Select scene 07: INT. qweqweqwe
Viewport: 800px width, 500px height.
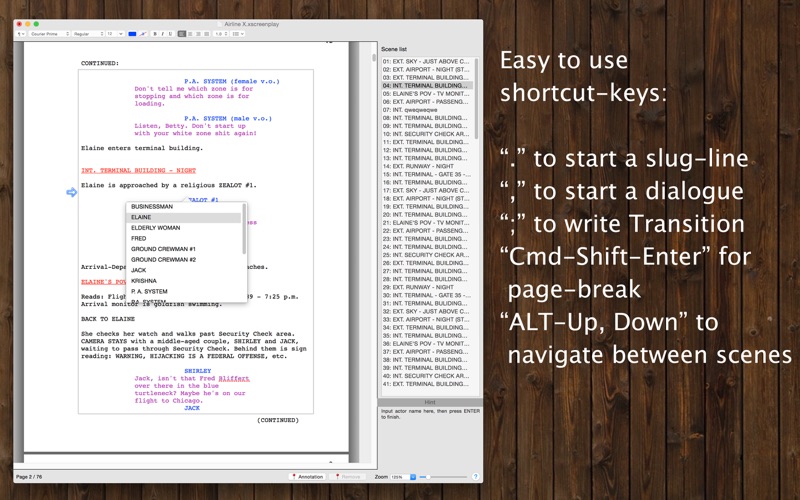(x=426, y=110)
